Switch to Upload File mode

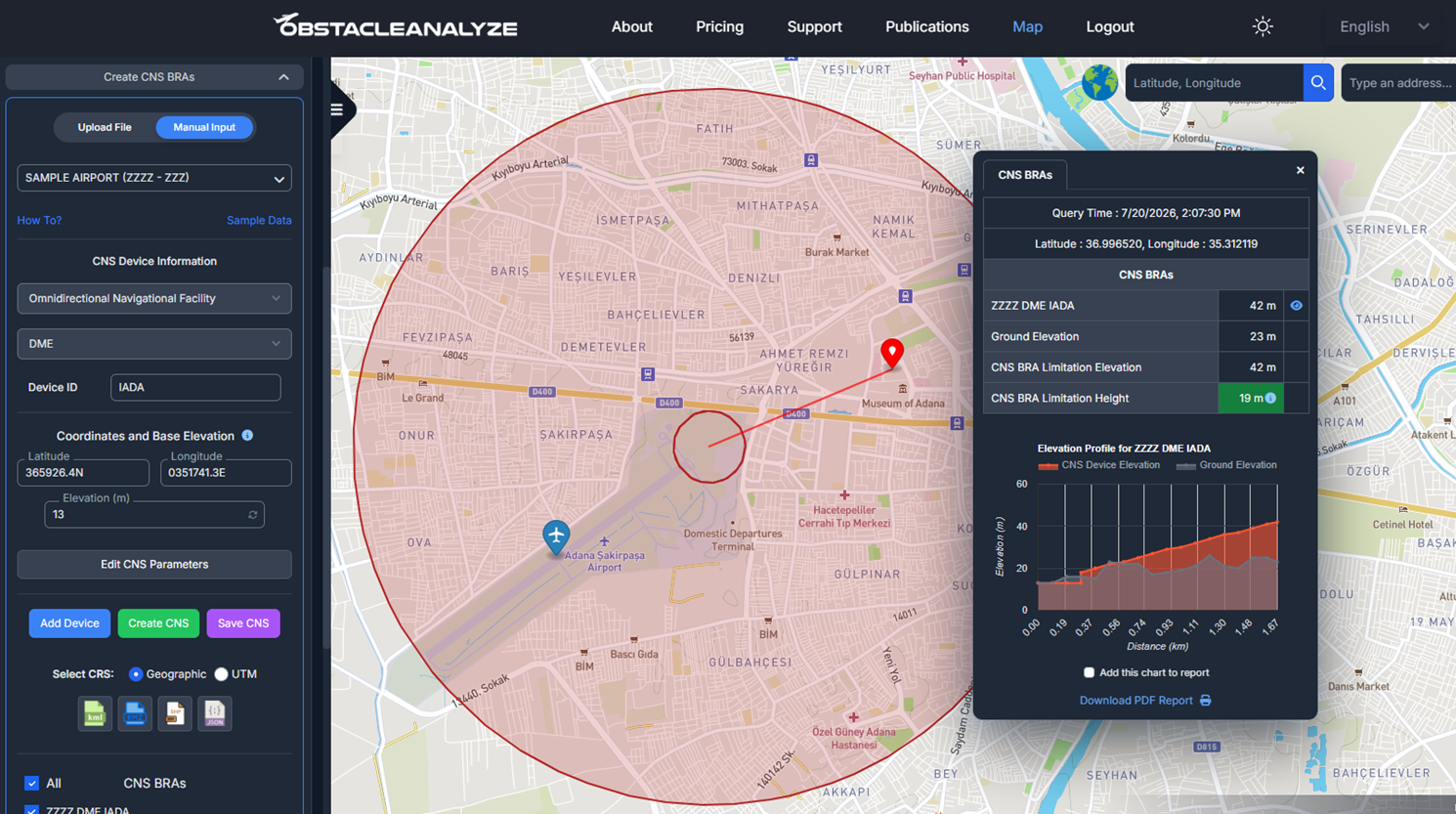coord(105,127)
